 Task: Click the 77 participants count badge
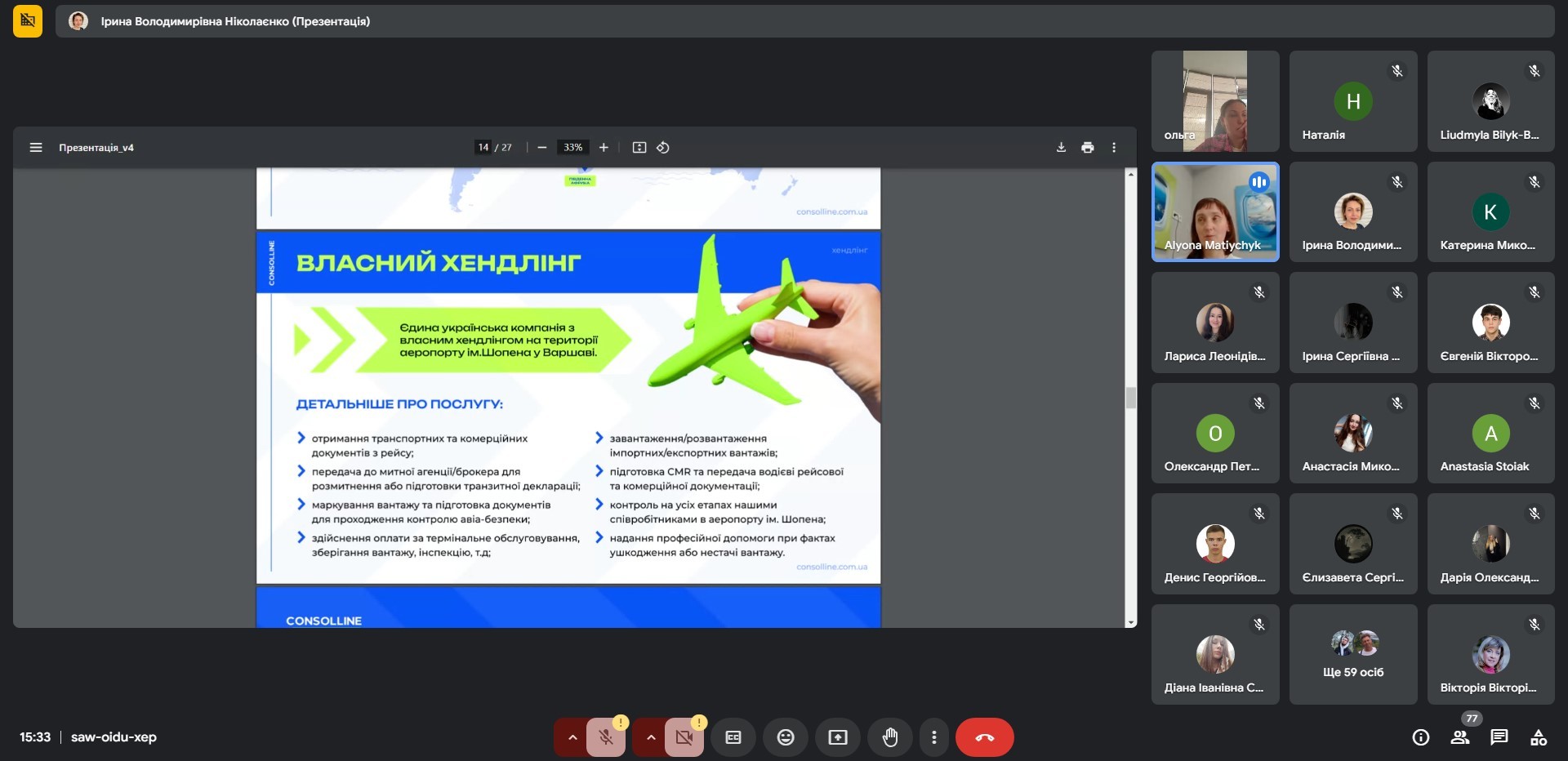click(1472, 719)
